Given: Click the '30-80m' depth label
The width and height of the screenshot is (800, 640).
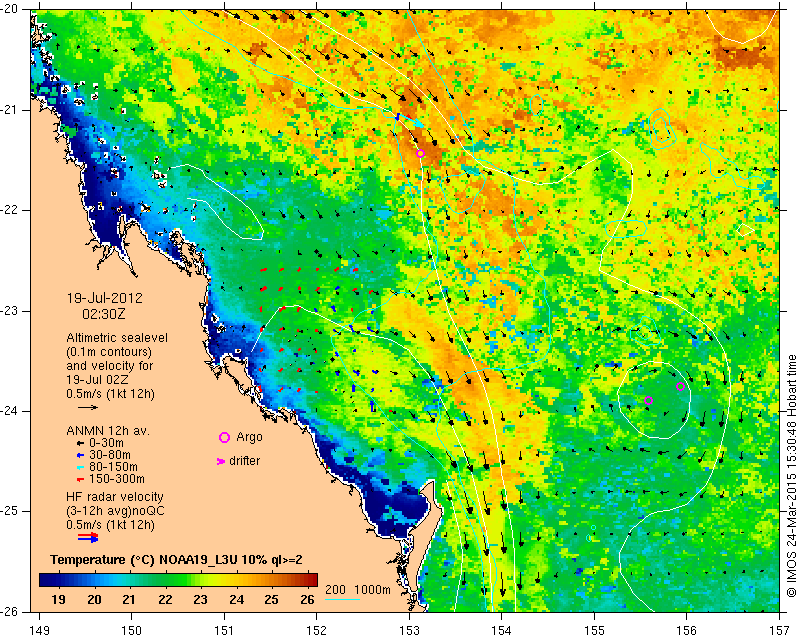Looking at the screenshot, I should tap(110, 455).
